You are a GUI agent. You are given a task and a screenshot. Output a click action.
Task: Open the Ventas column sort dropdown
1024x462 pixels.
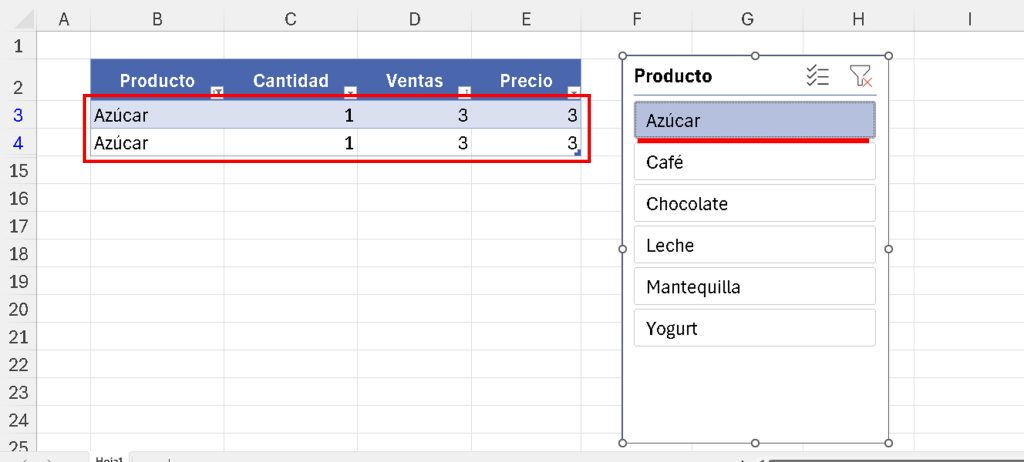coord(464,92)
